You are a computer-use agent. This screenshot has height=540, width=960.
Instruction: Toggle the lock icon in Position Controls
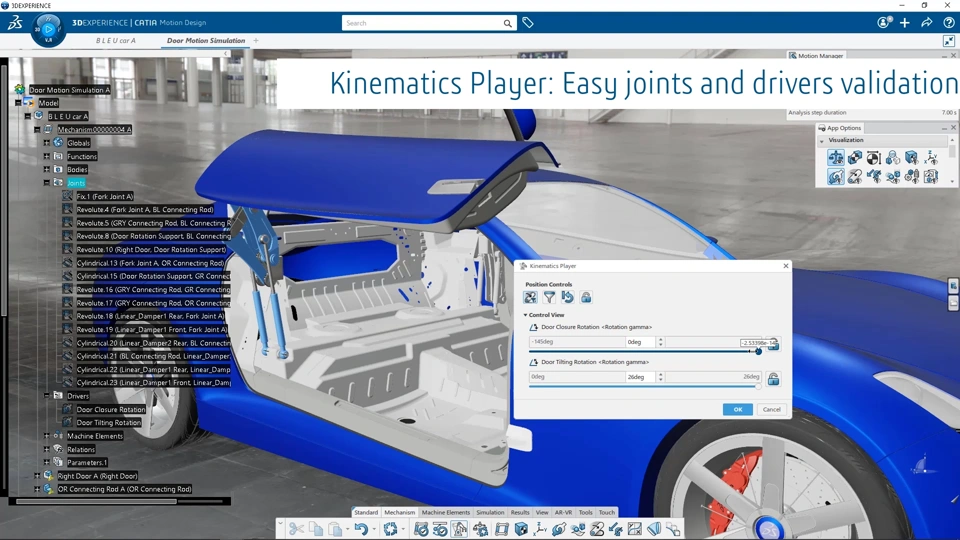[586, 298]
